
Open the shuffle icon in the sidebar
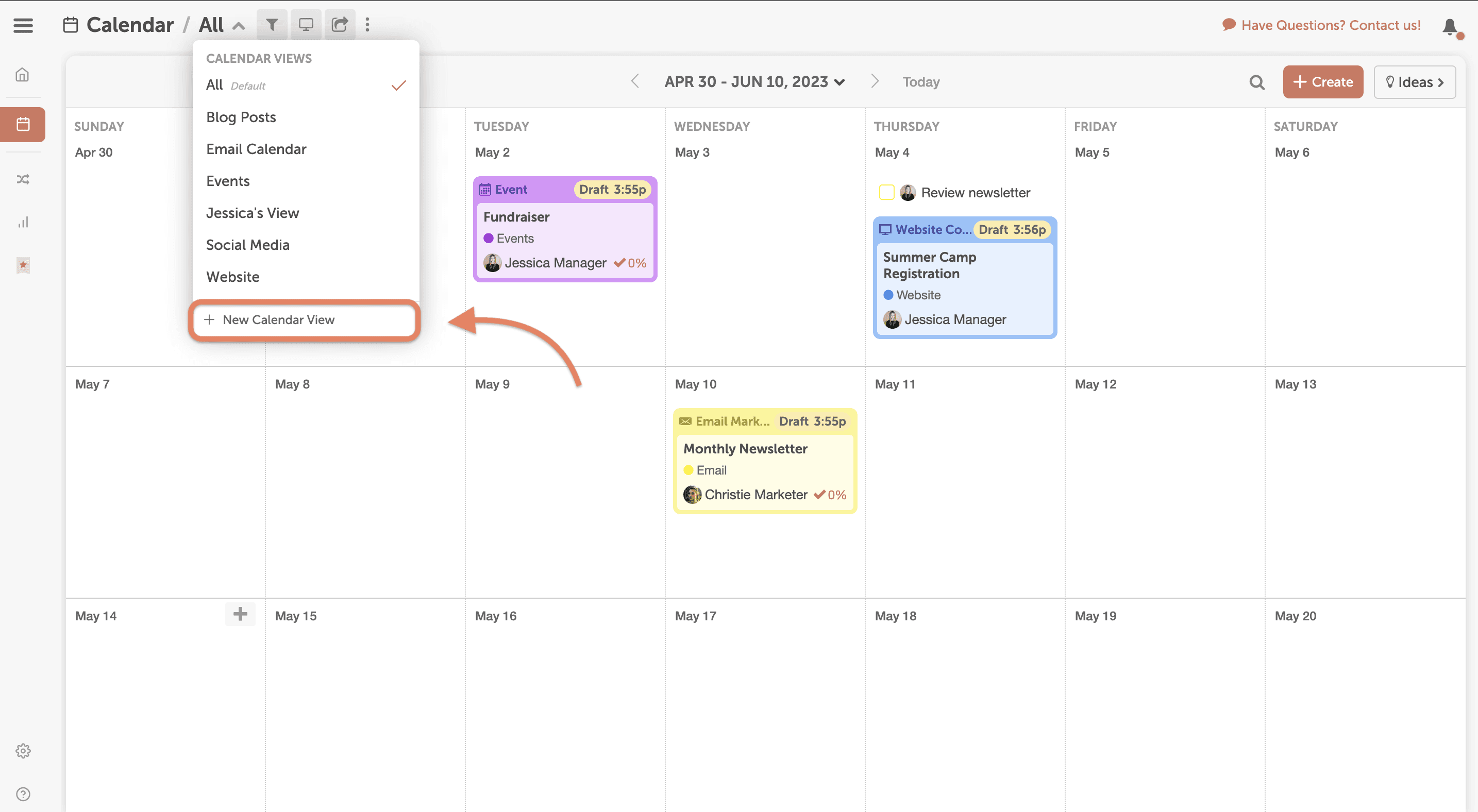[x=23, y=179]
